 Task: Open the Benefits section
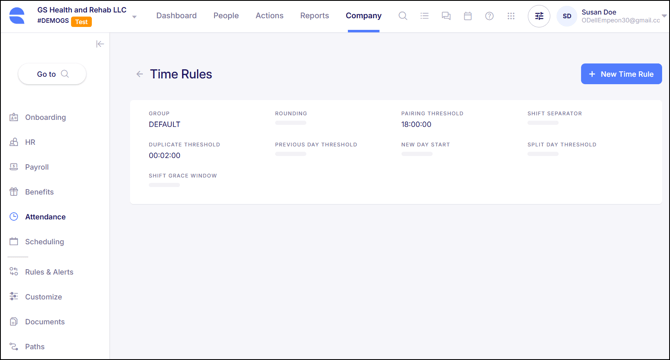39,192
